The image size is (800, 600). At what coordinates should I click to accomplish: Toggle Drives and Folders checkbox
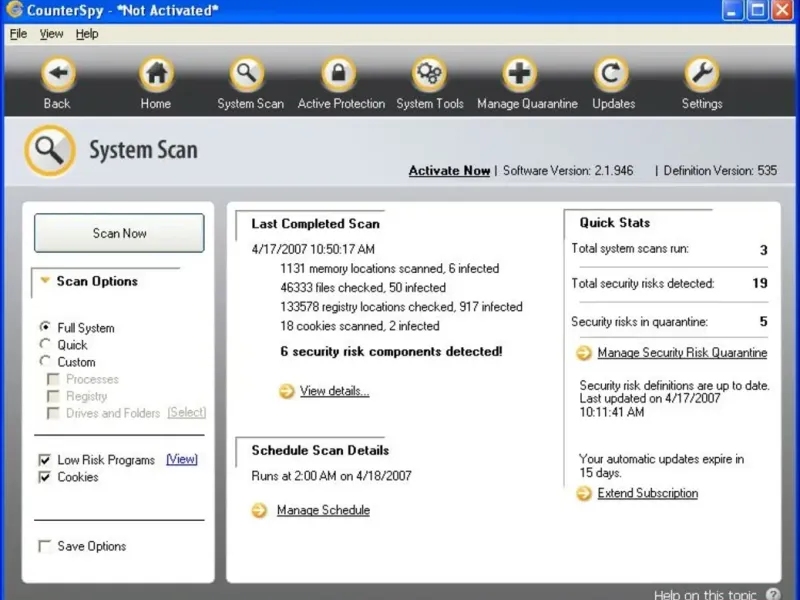(x=53, y=413)
